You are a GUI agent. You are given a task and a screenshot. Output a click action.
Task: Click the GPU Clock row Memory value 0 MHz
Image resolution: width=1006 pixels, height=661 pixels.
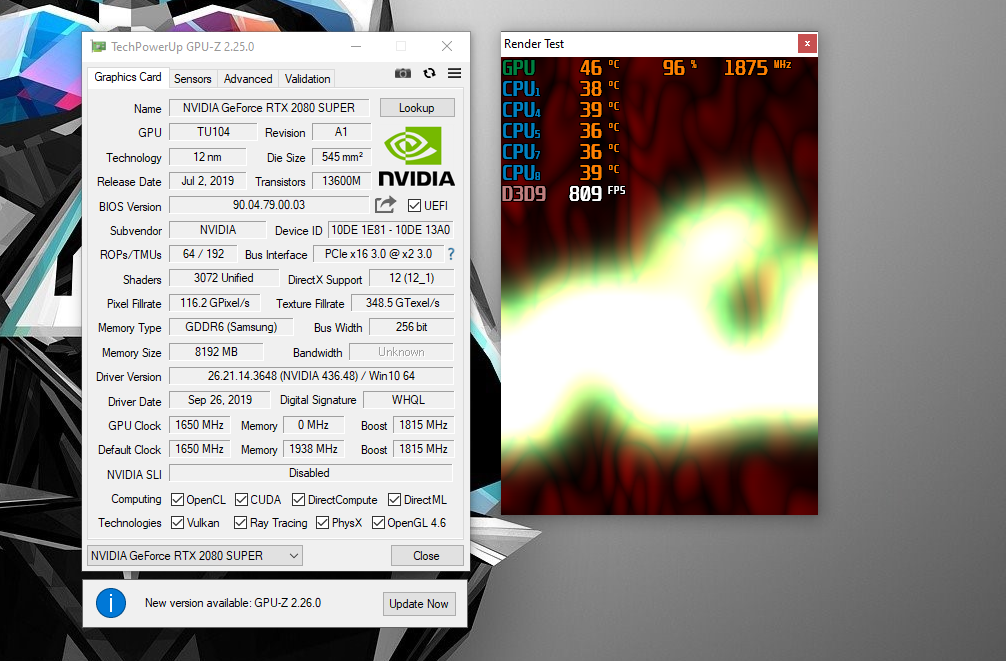(x=313, y=425)
